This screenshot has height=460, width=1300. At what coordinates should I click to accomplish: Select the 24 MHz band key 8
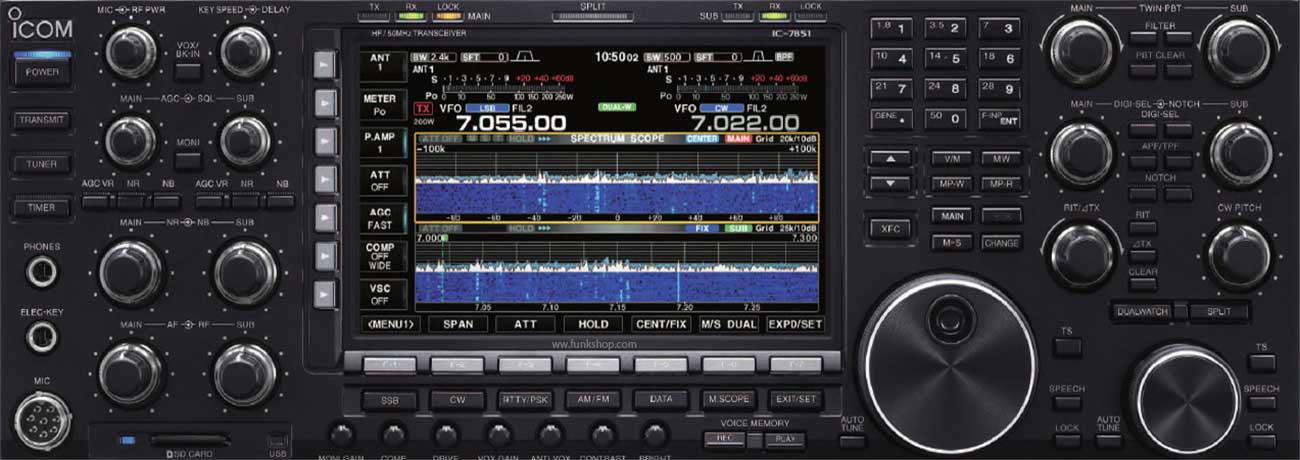(x=947, y=88)
